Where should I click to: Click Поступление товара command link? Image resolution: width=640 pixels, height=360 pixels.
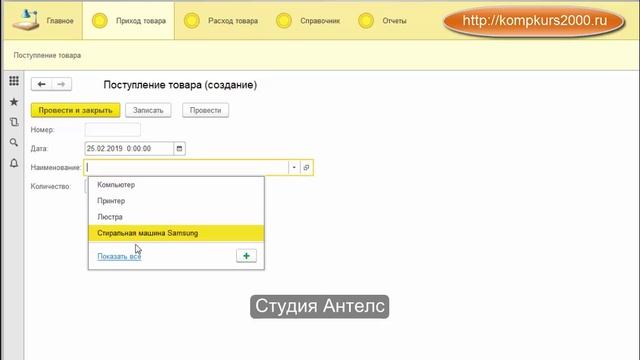point(47,55)
